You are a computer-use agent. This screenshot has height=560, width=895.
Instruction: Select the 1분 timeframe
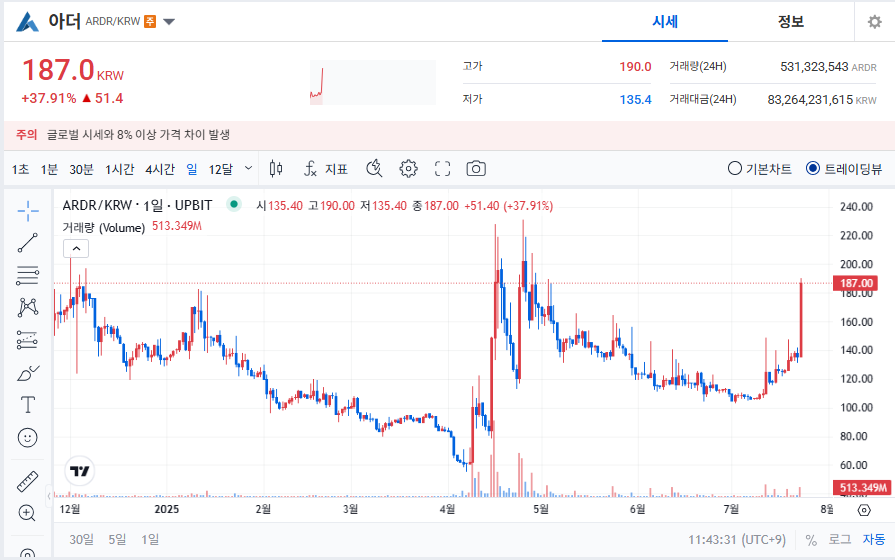tap(49, 169)
